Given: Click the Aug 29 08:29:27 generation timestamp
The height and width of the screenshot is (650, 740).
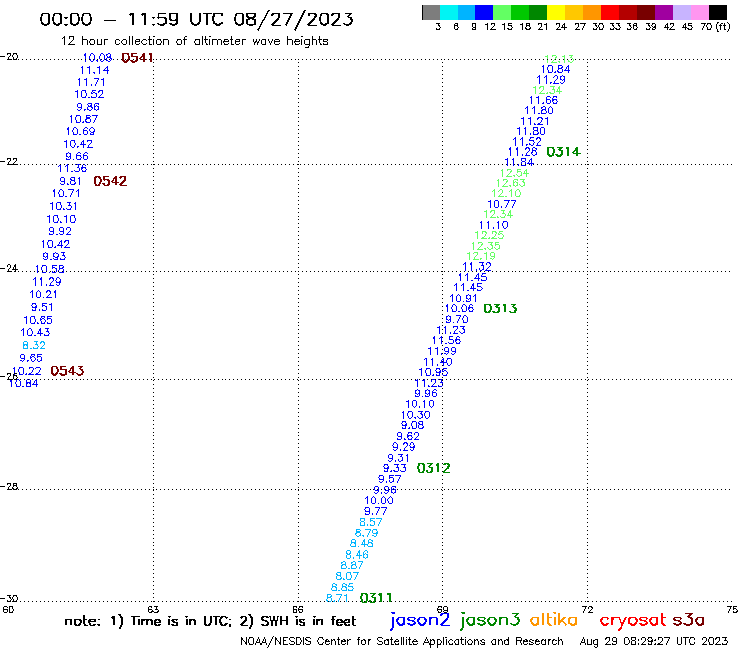Looking at the screenshot, I should tap(654, 642).
